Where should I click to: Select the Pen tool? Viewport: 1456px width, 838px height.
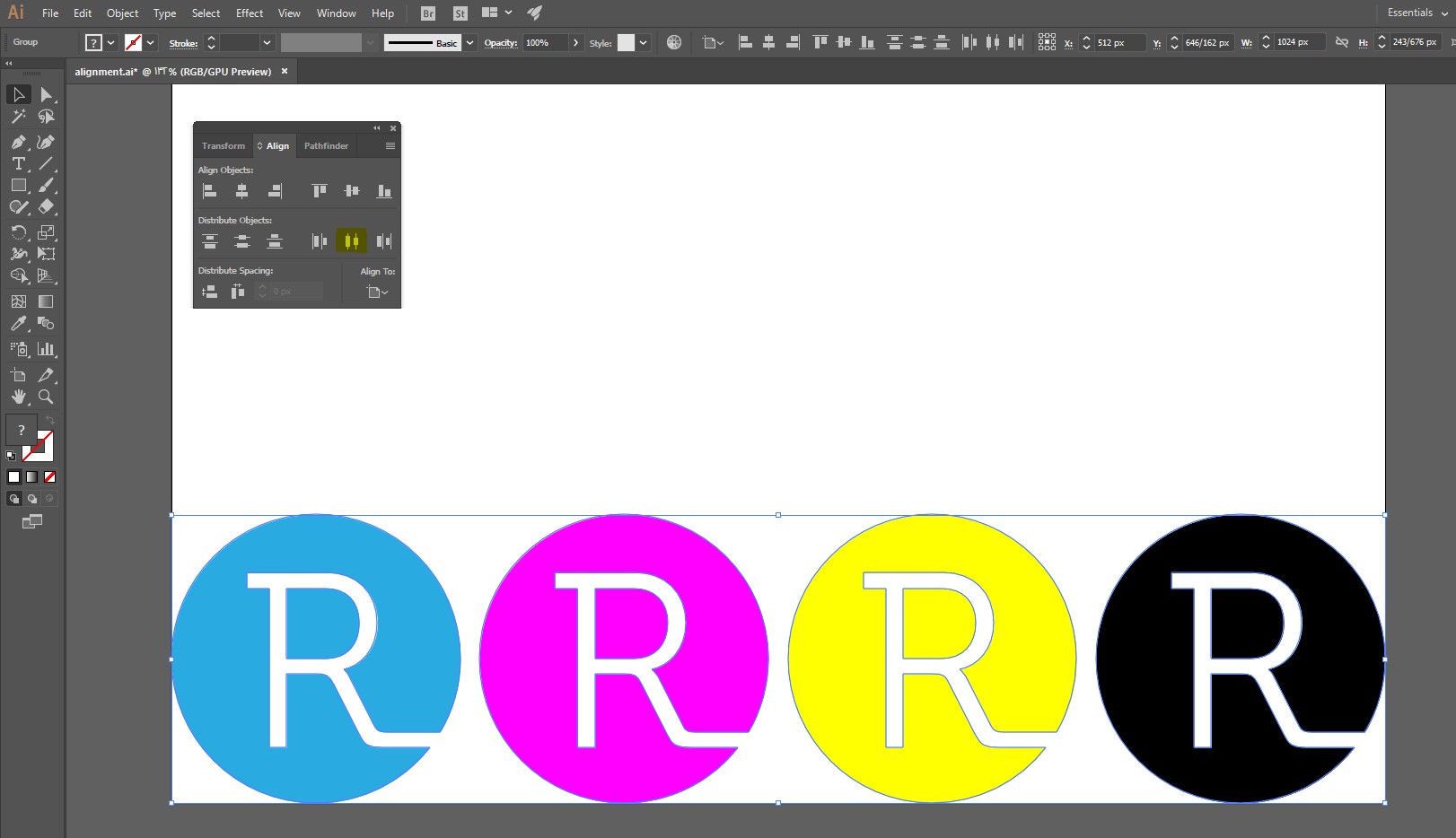click(x=19, y=142)
